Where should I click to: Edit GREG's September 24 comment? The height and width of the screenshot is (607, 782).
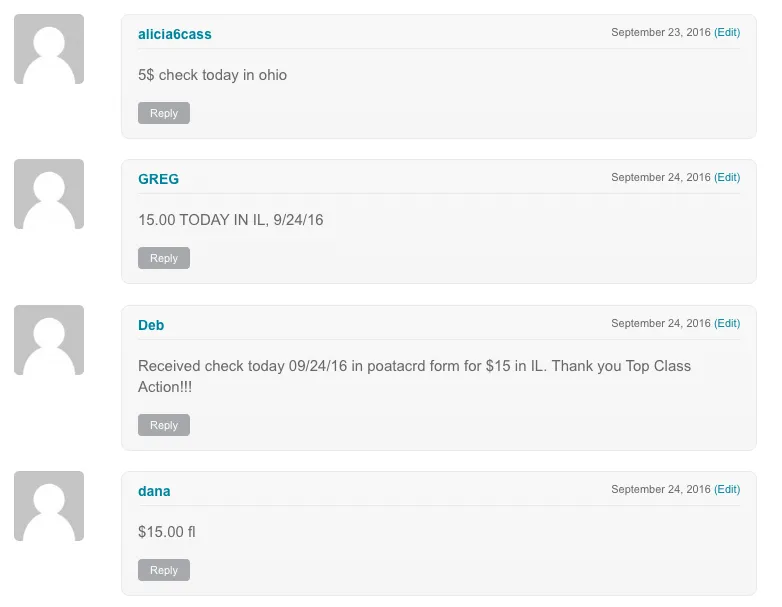[727, 177]
